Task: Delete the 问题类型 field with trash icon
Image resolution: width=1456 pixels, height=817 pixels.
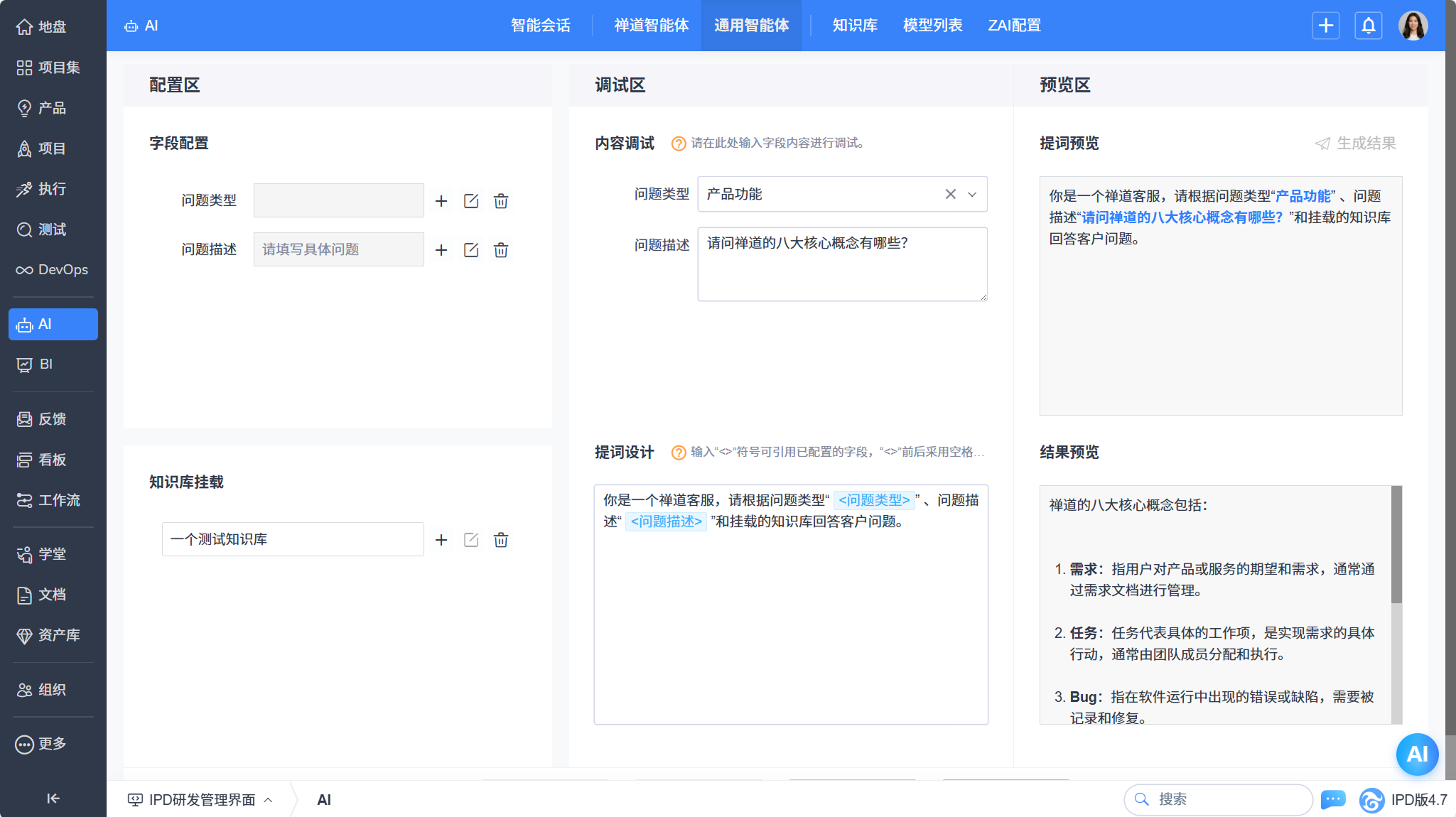Action: [x=501, y=201]
